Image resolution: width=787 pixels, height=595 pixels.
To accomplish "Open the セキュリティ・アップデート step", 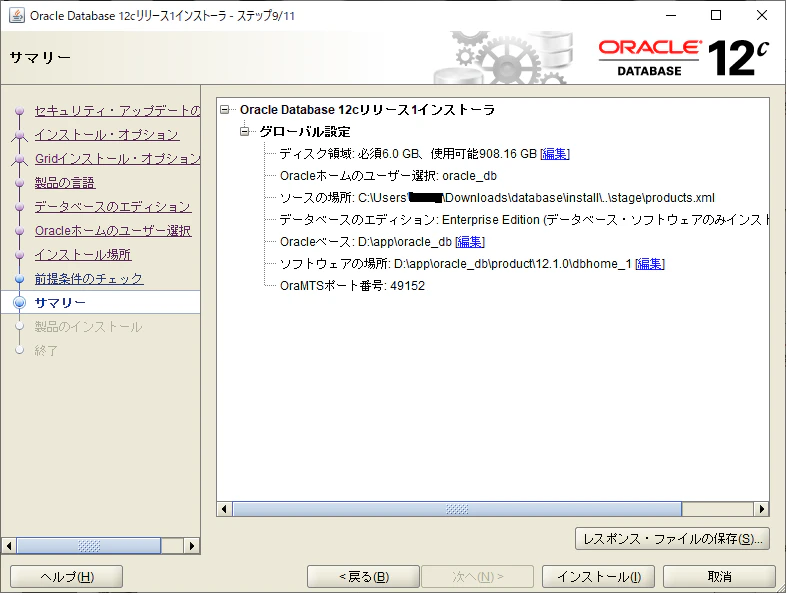I will click(x=117, y=110).
